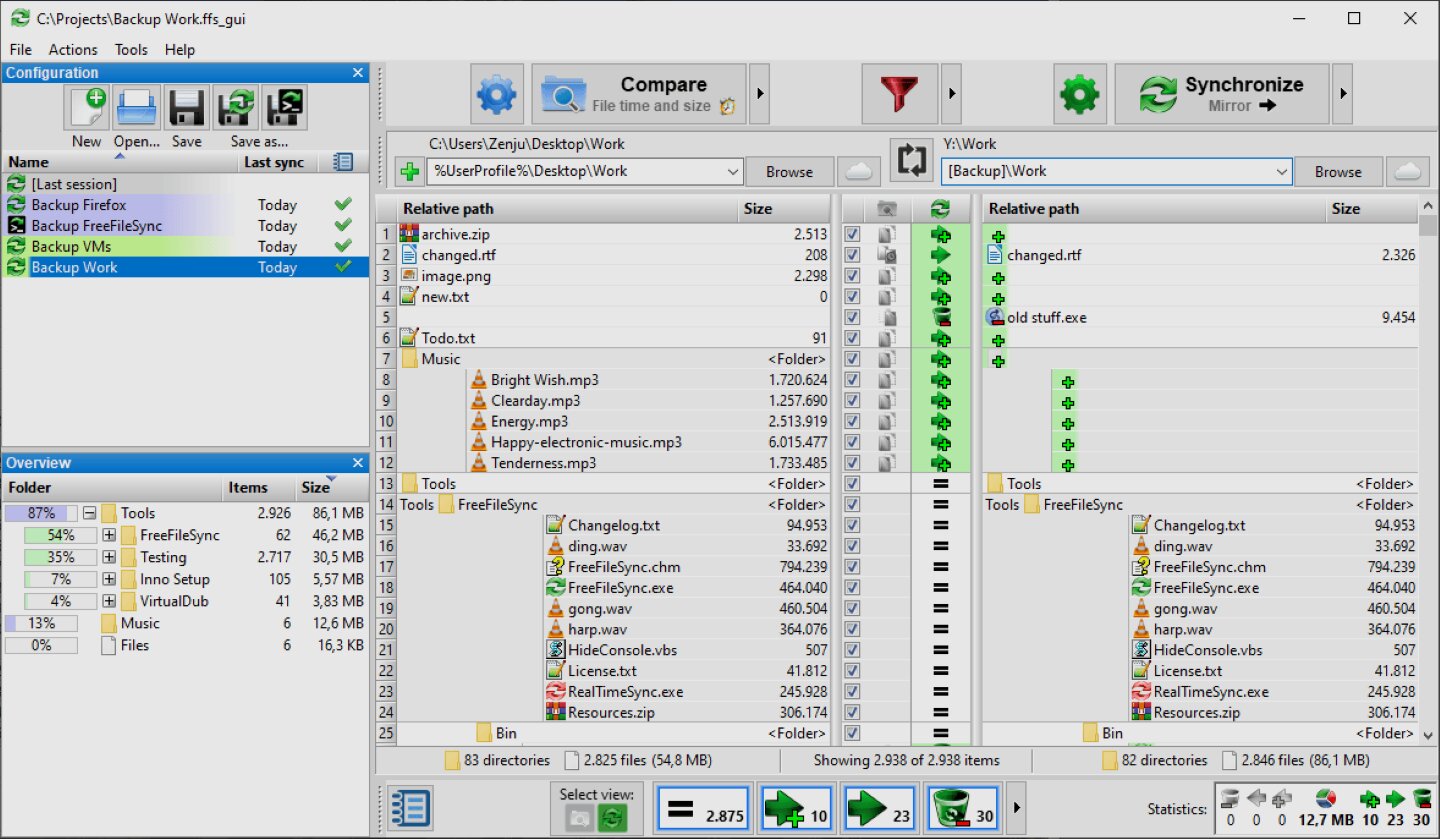Open the Tools menu
Image resolution: width=1440 pixels, height=839 pixels.
point(130,49)
